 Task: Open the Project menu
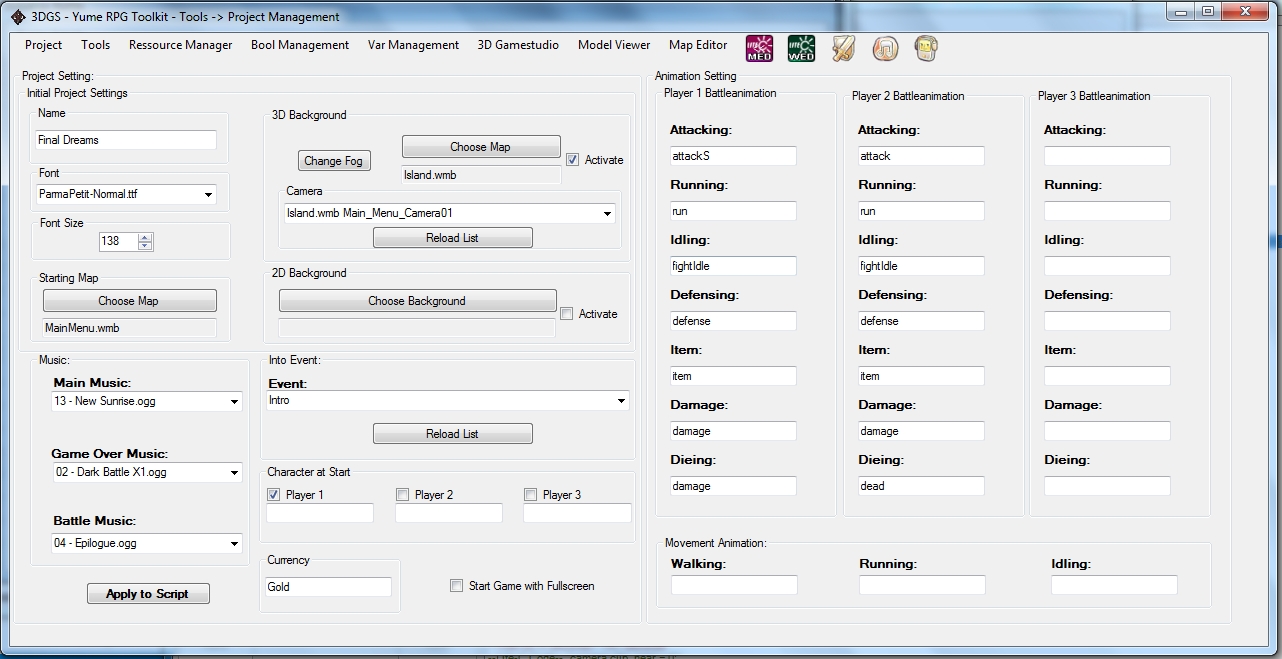[43, 45]
